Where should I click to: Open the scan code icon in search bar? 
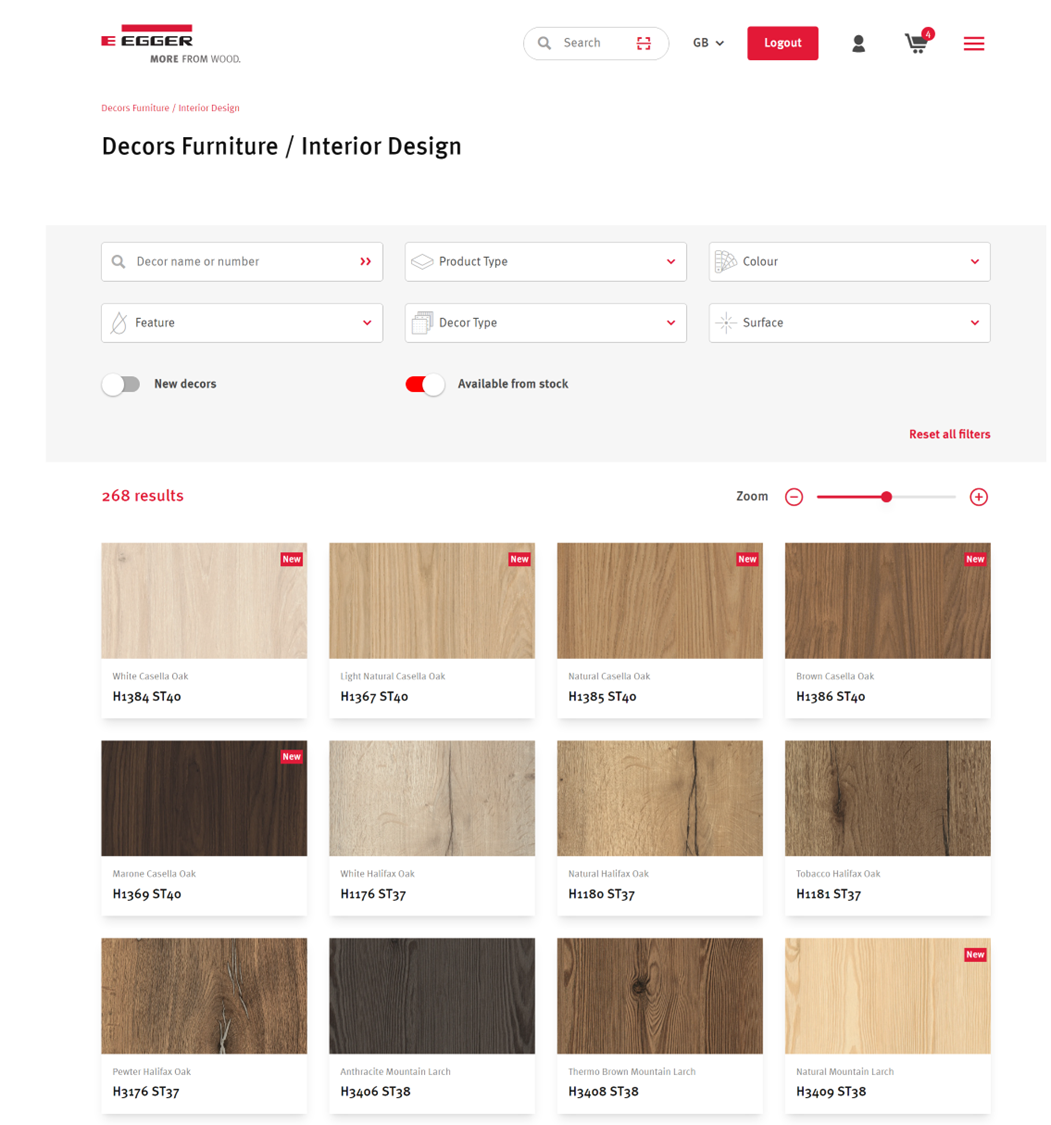(644, 43)
